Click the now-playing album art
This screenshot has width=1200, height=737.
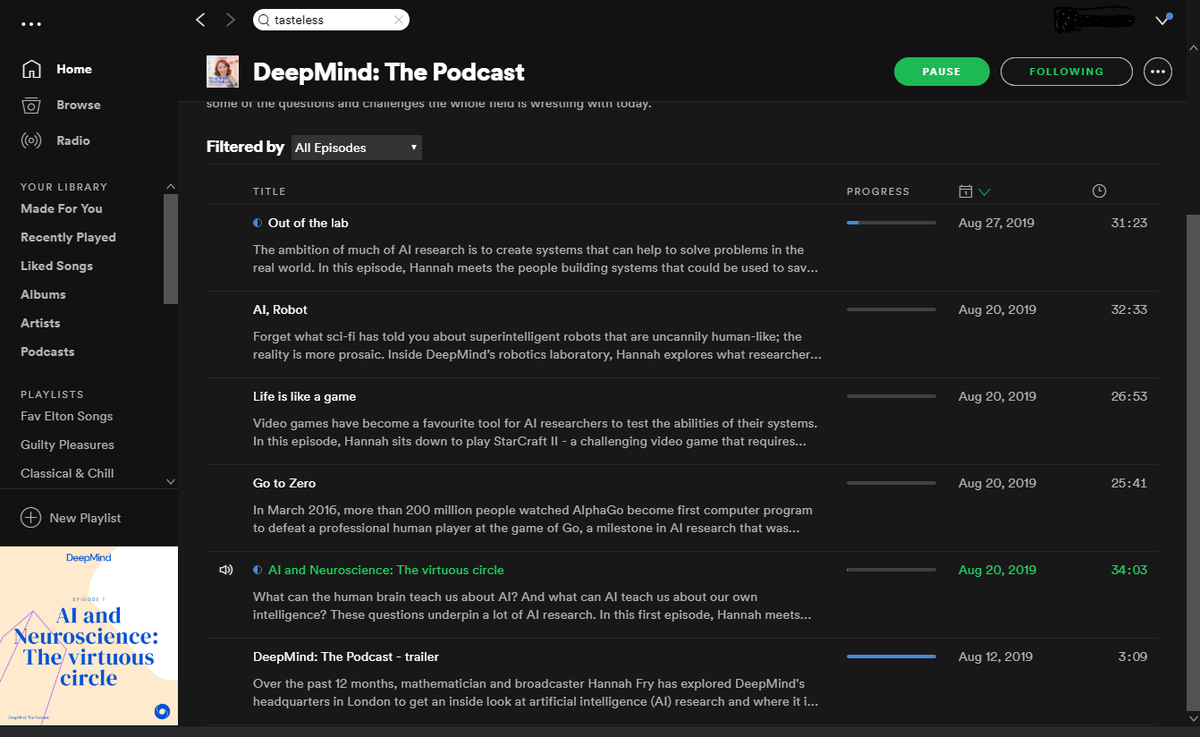[x=89, y=636]
